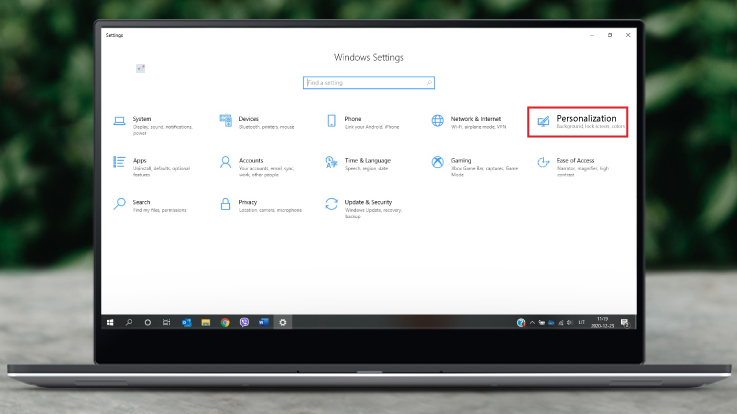Open Word from the taskbar
This screenshot has height=414, width=737.
pos(263,323)
